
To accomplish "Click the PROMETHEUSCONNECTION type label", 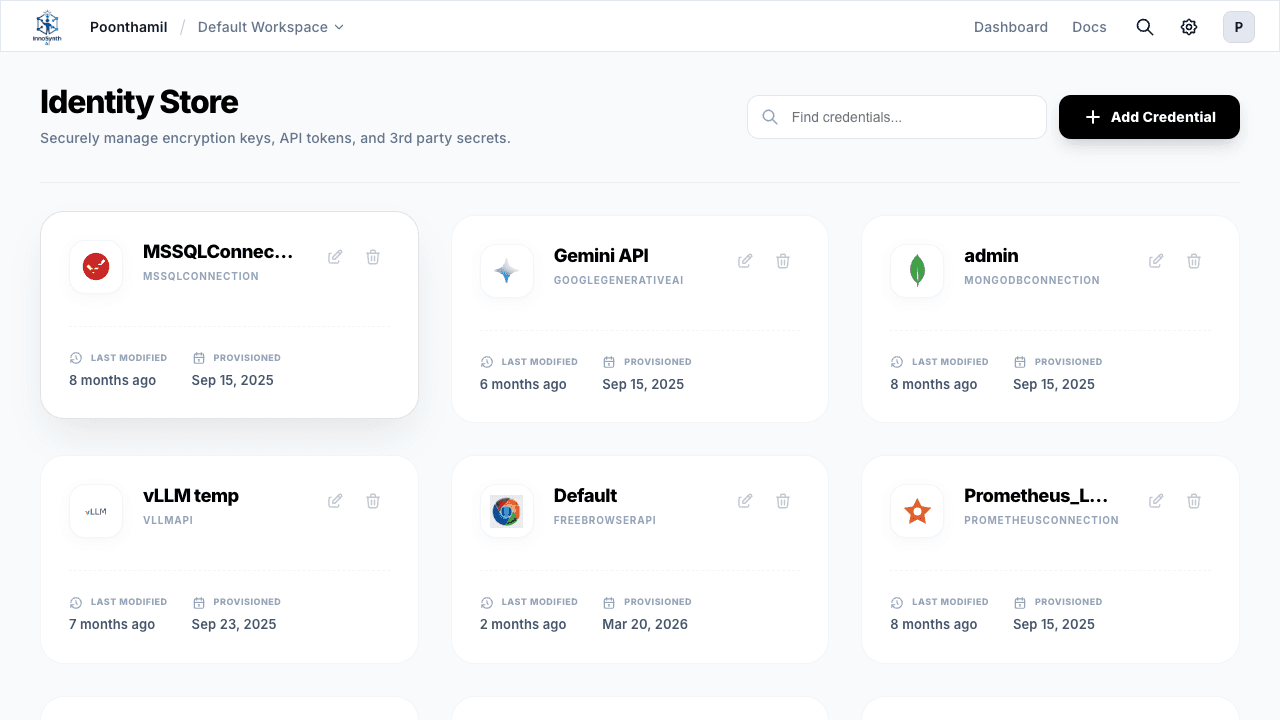I will pyautogui.click(x=1041, y=521).
